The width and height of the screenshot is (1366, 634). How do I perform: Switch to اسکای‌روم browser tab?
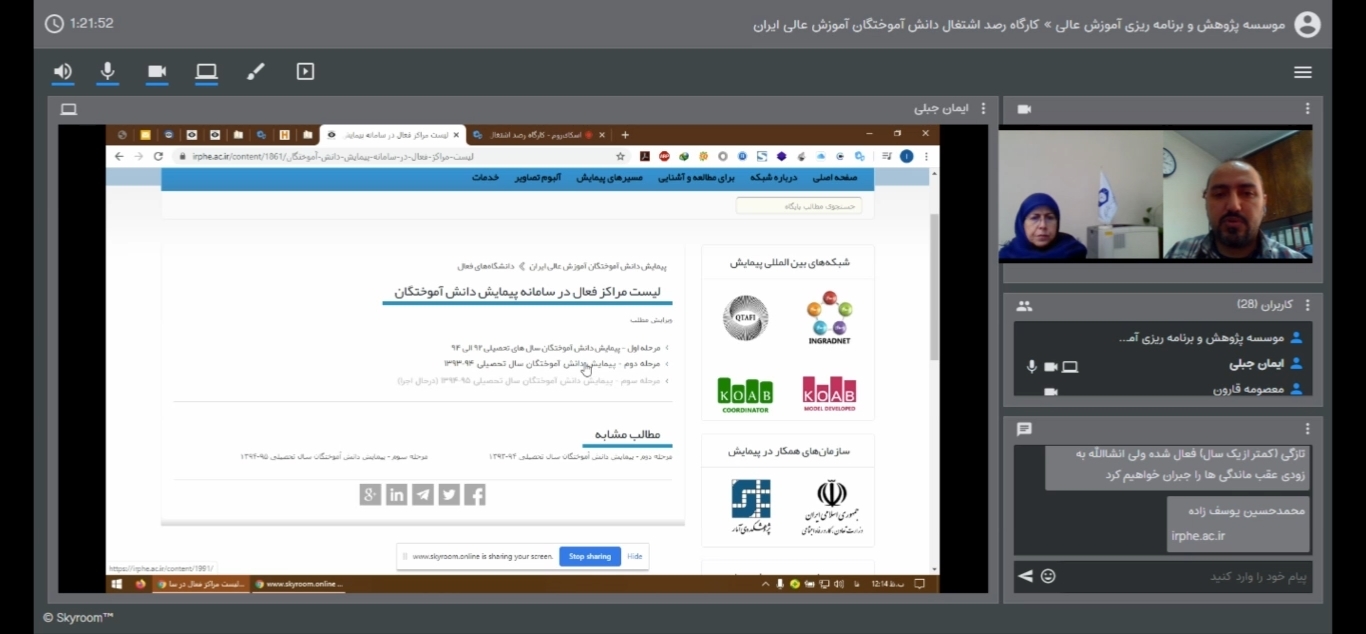point(538,134)
